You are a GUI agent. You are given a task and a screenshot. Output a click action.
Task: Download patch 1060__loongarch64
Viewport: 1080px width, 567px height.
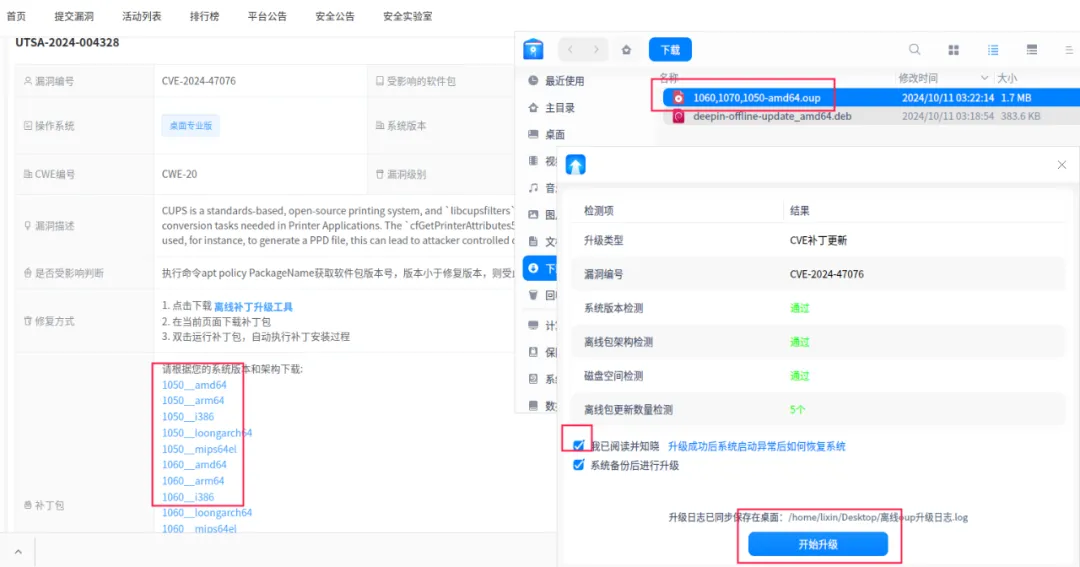[207, 513]
